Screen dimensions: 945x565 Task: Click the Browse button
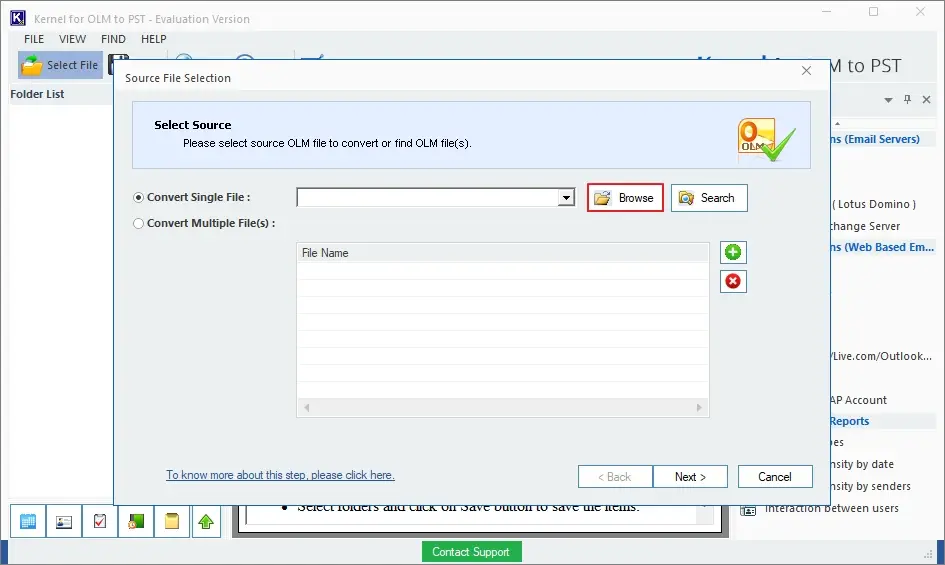pyautogui.click(x=625, y=198)
